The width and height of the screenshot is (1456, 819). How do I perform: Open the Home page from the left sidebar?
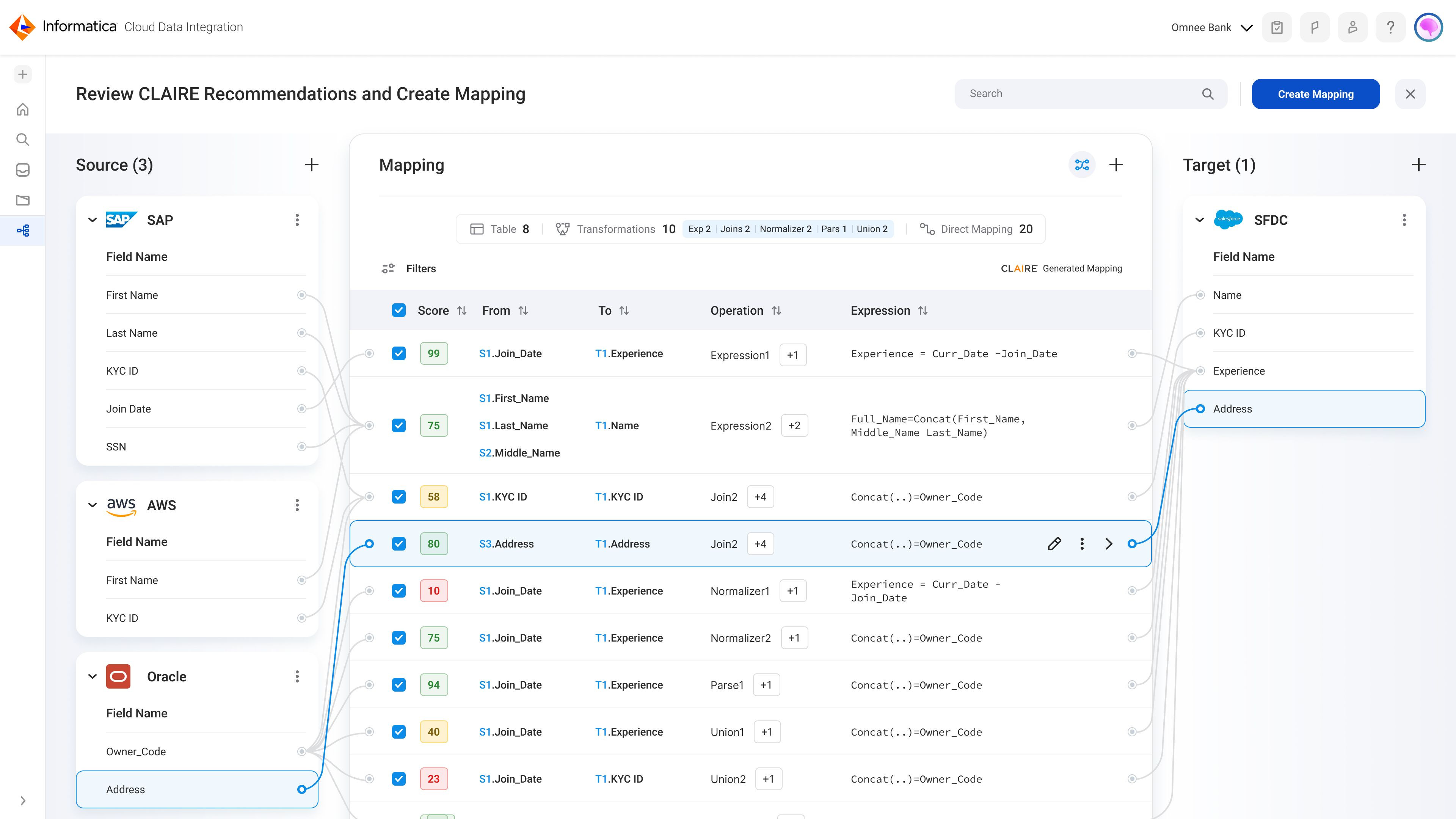(x=23, y=109)
